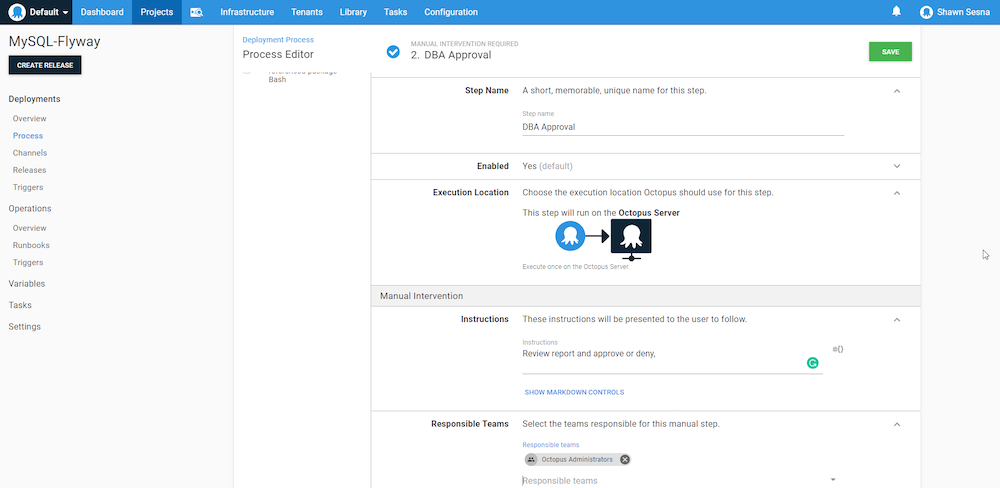Click the dark Octopus Server icon

click(631, 239)
